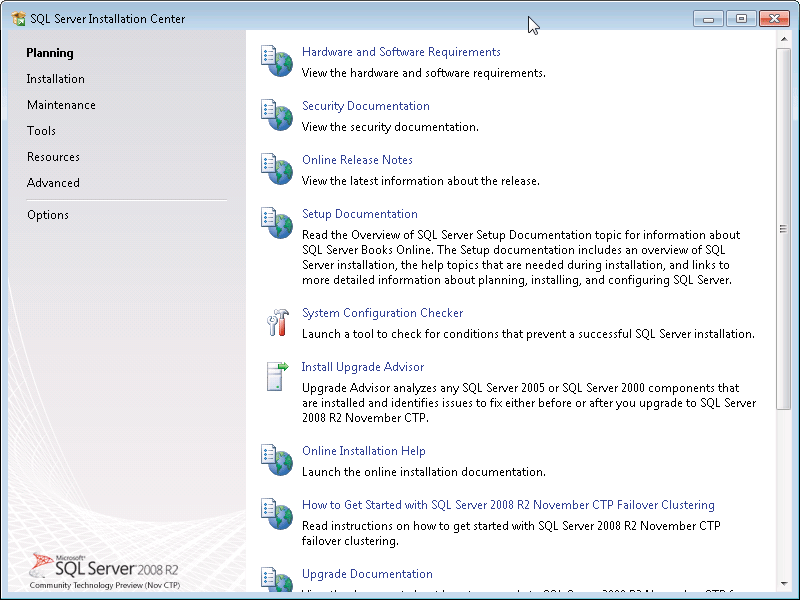Click the Setup Documentation globe icon
The image size is (800, 600).
276,222
